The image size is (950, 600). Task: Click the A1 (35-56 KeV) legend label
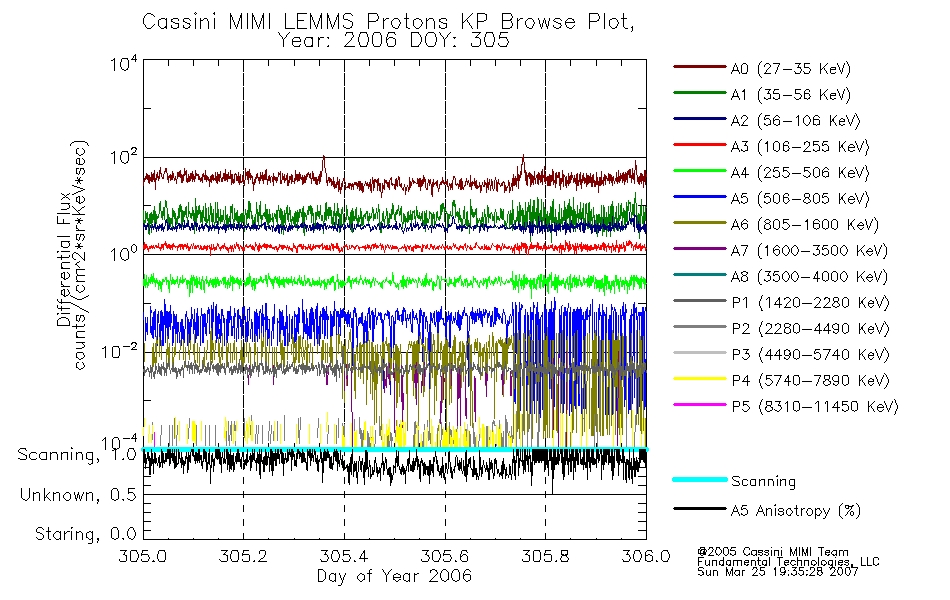tap(791, 95)
